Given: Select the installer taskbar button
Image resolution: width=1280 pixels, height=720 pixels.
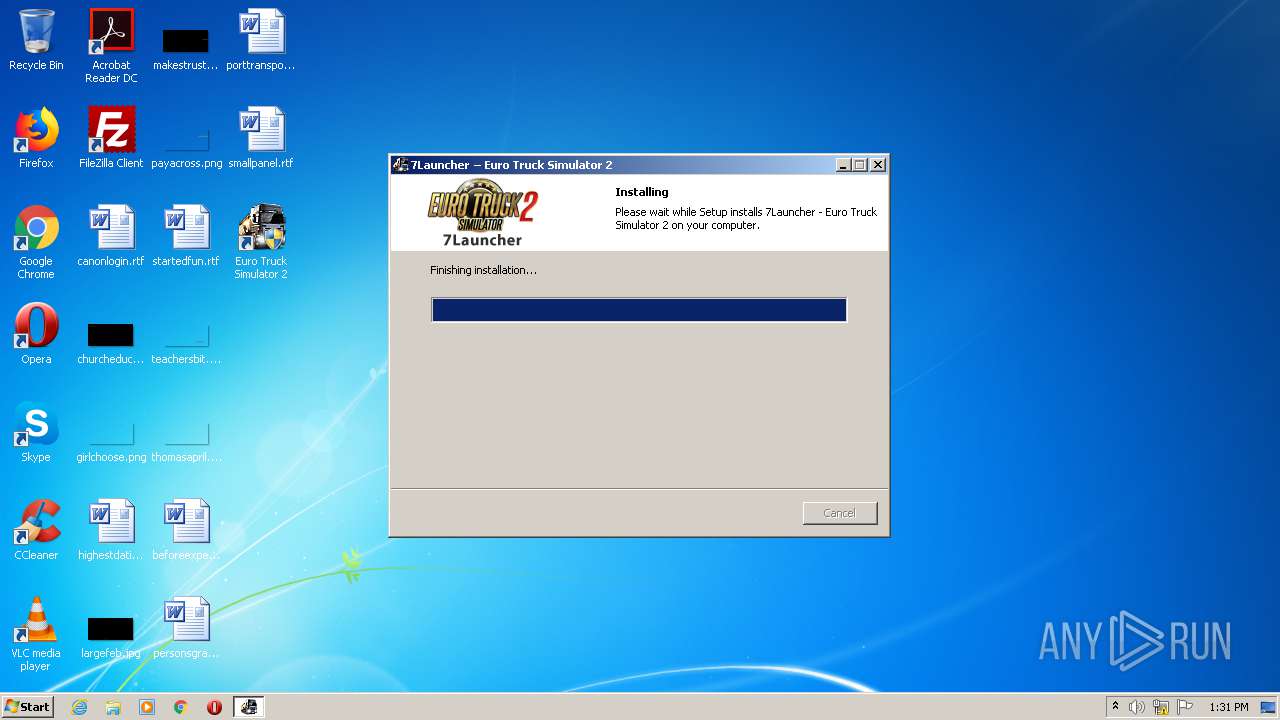Looking at the screenshot, I should pos(249,707).
